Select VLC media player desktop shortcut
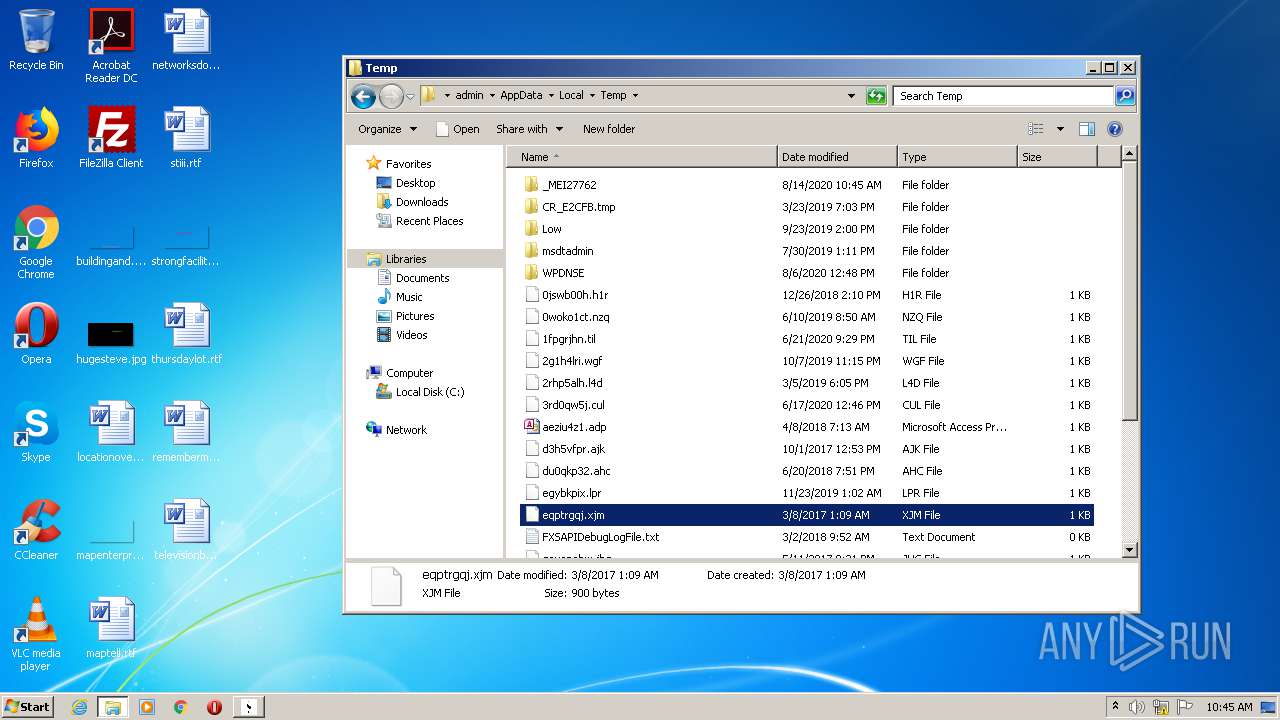The height and width of the screenshot is (720, 1280). point(36,634)
